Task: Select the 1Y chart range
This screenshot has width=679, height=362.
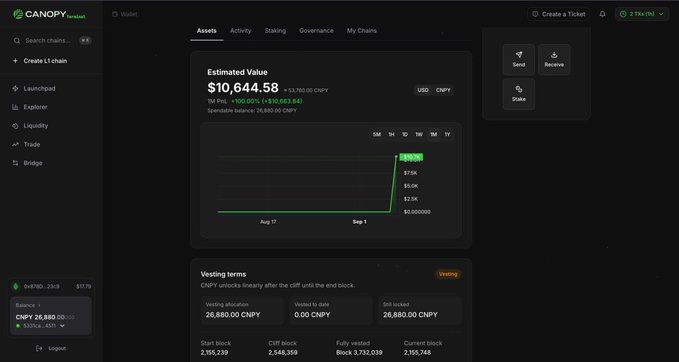Action: click(x=447, y=135)
